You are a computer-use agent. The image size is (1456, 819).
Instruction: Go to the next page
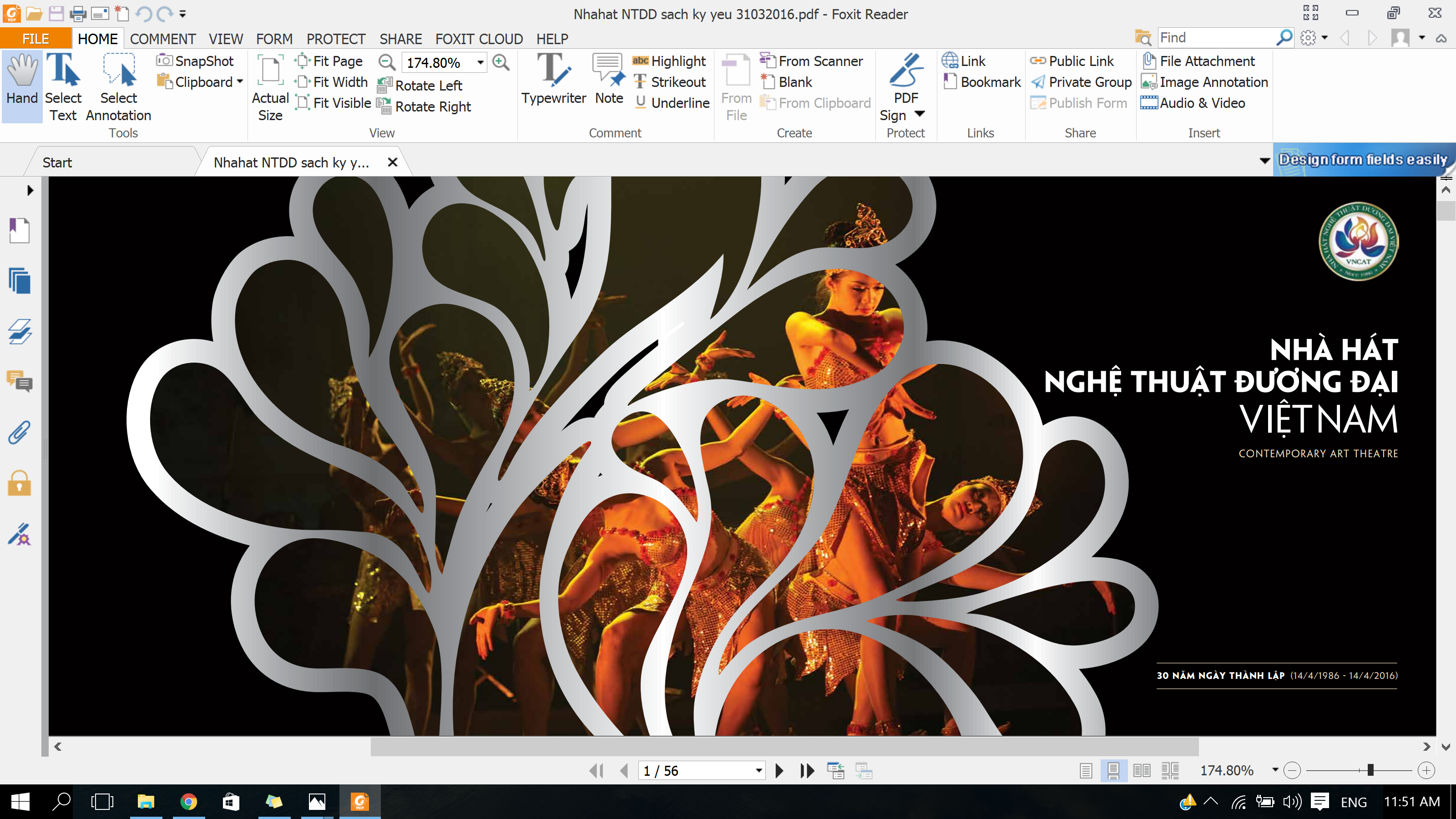(x=779, y=770)
